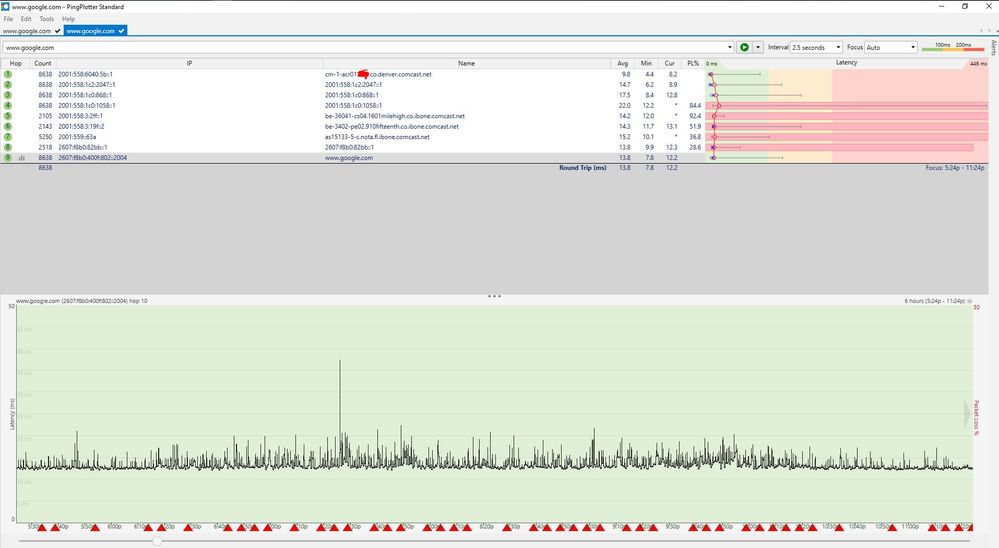The image size is (999, 548).
Task: Click the IP column header
Action: (x=189, y=63)
